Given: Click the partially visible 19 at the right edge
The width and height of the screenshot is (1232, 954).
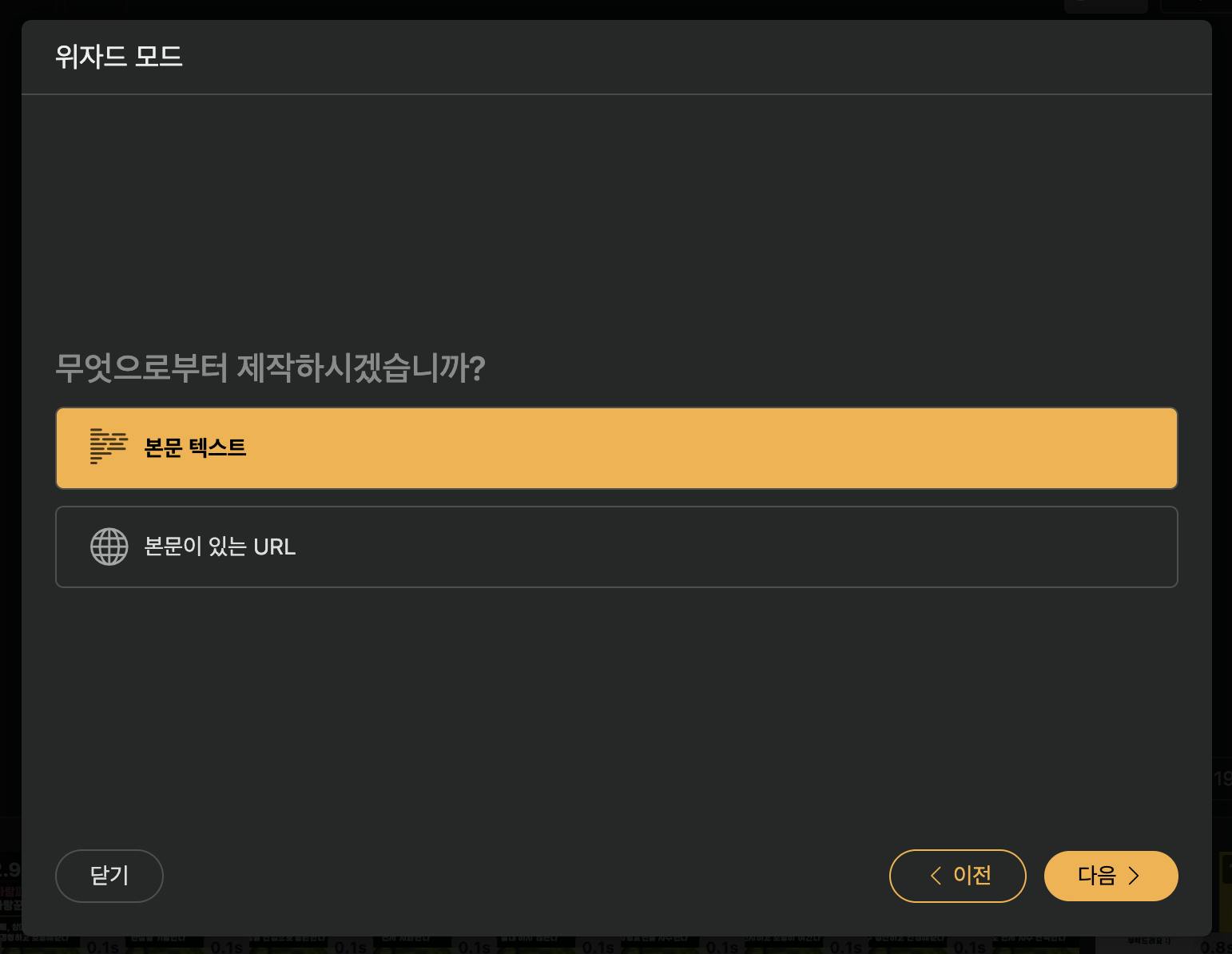Looking at the screenshot, I should (1222, 778).
